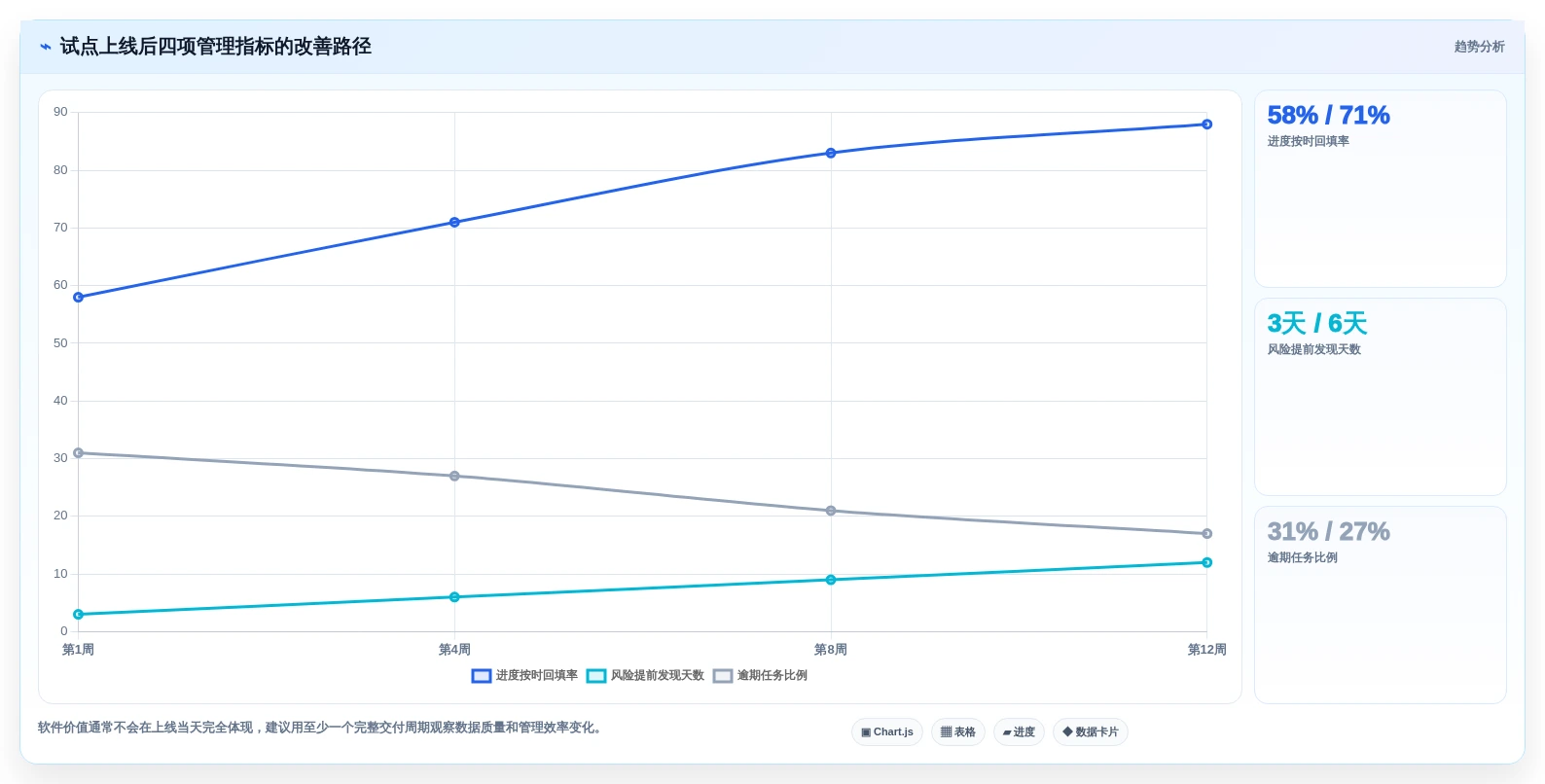Click the cyan data point at 第8周

831,580
